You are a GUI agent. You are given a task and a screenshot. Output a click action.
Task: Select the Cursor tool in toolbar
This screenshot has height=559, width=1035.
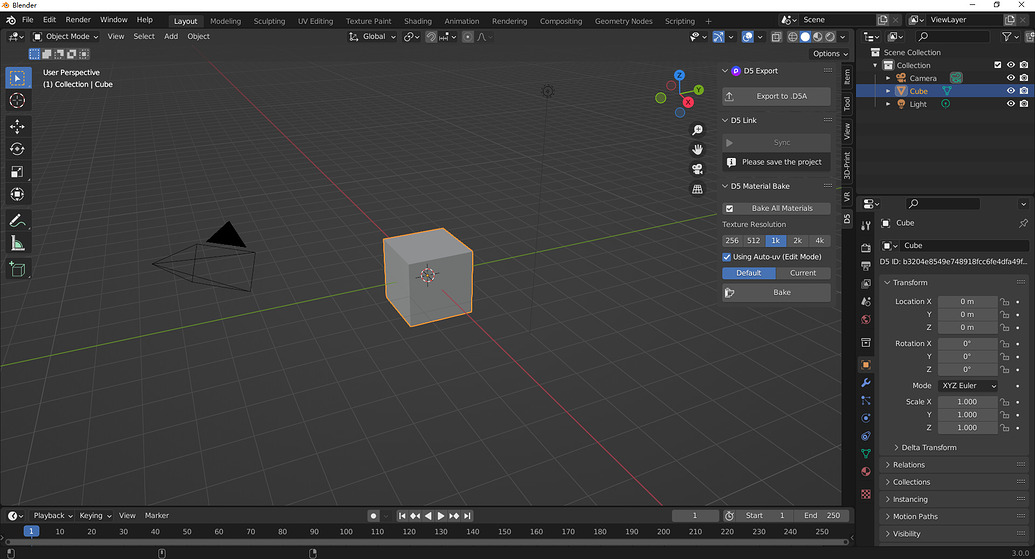click(x=17, y=100)
